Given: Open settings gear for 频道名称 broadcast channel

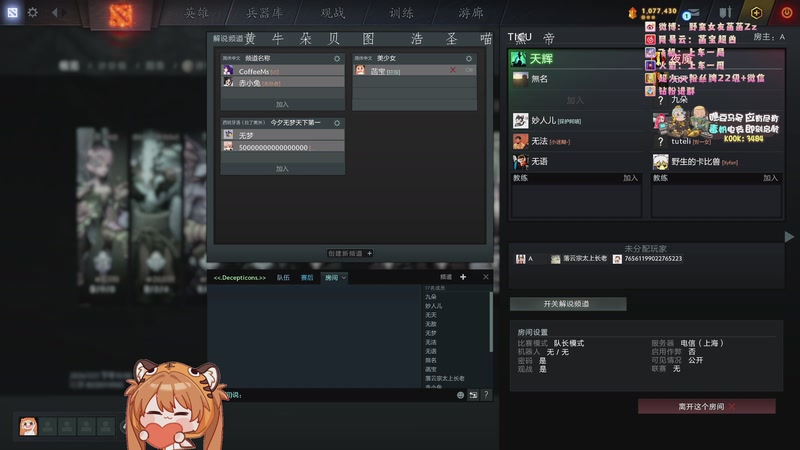Looking at the screenshot, I should 337,59.
